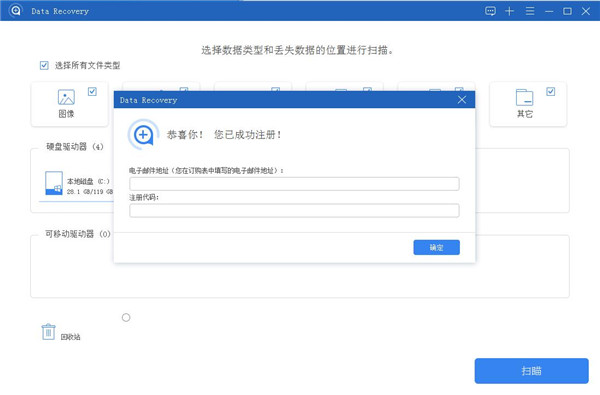Click the 本地磁盘 (C:) label
Image resolution: width=600 pixels, height=395 pixels.
88,181
